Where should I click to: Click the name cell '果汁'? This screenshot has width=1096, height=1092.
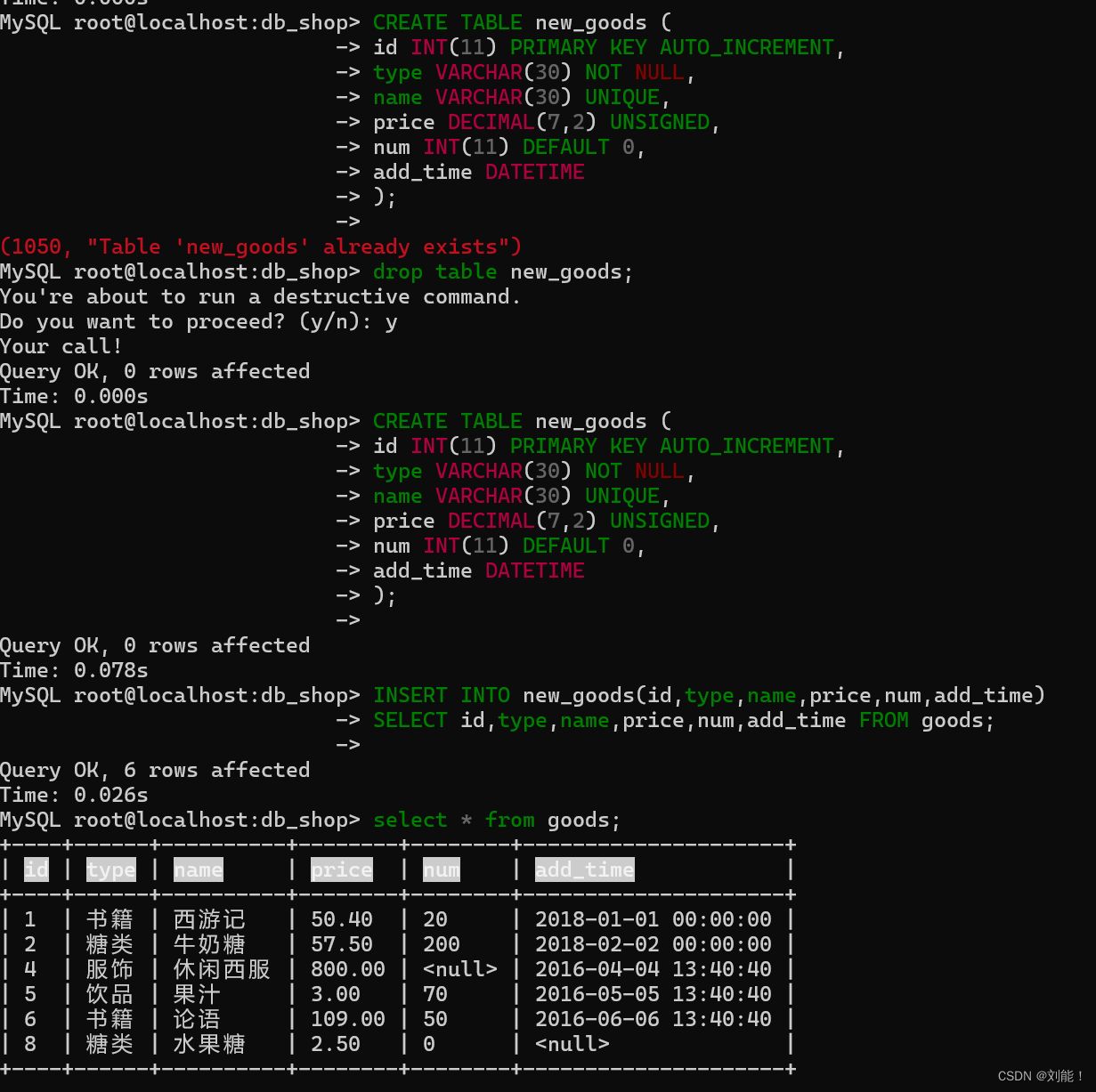197,994
